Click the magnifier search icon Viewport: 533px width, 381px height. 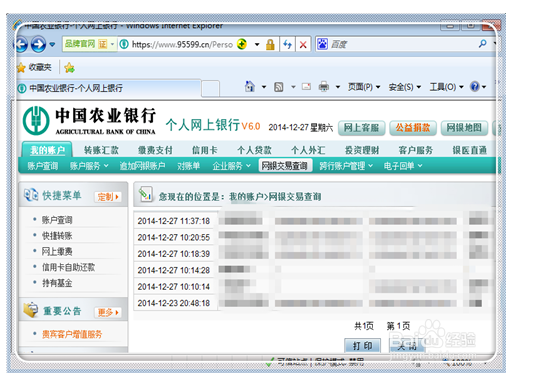click(x=482, y=44)
